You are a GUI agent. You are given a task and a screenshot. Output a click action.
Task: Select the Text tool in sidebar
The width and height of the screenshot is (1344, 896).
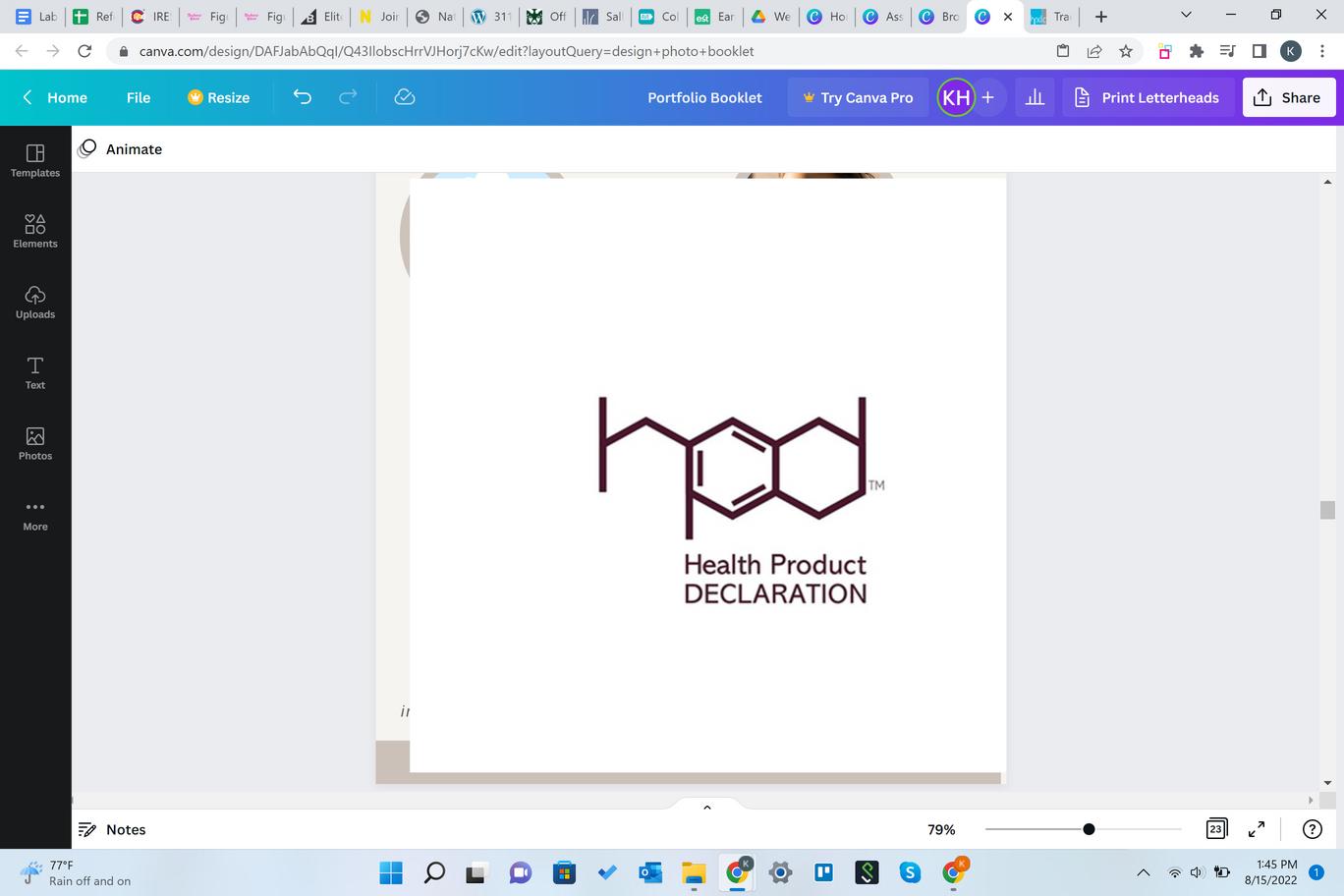click(35, 372)
